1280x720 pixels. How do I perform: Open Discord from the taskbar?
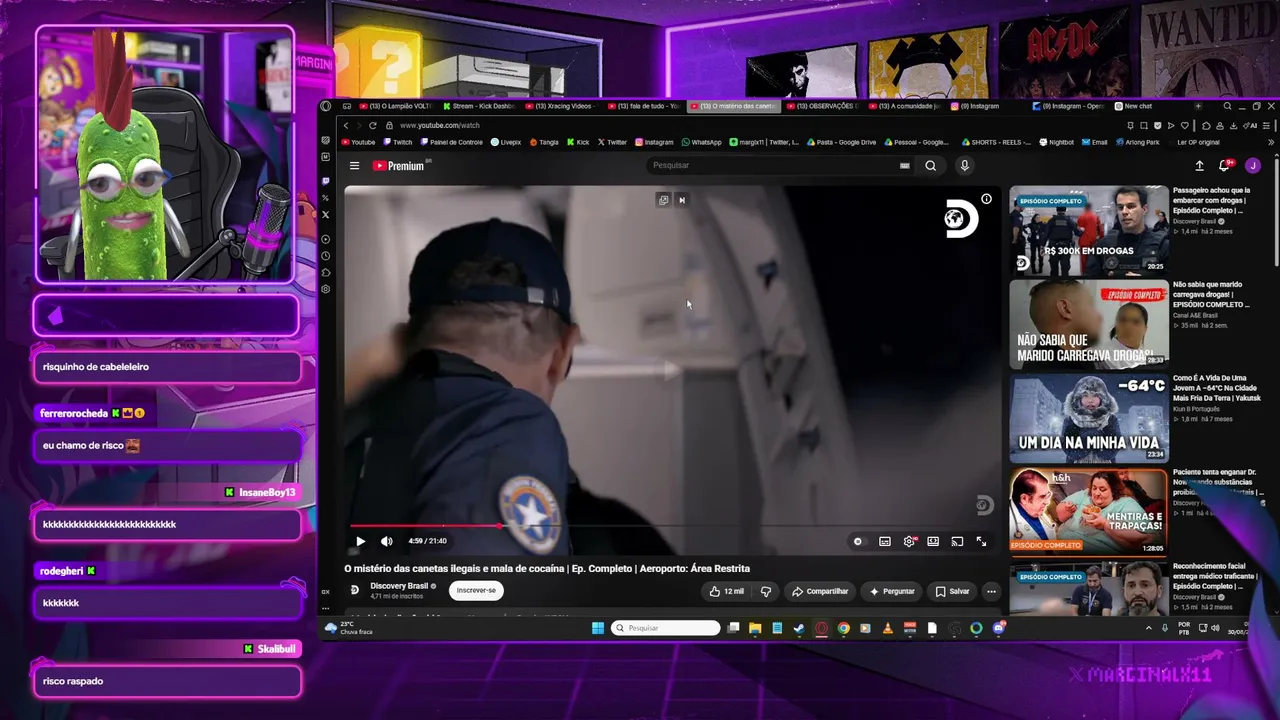[x=998, y=628]
